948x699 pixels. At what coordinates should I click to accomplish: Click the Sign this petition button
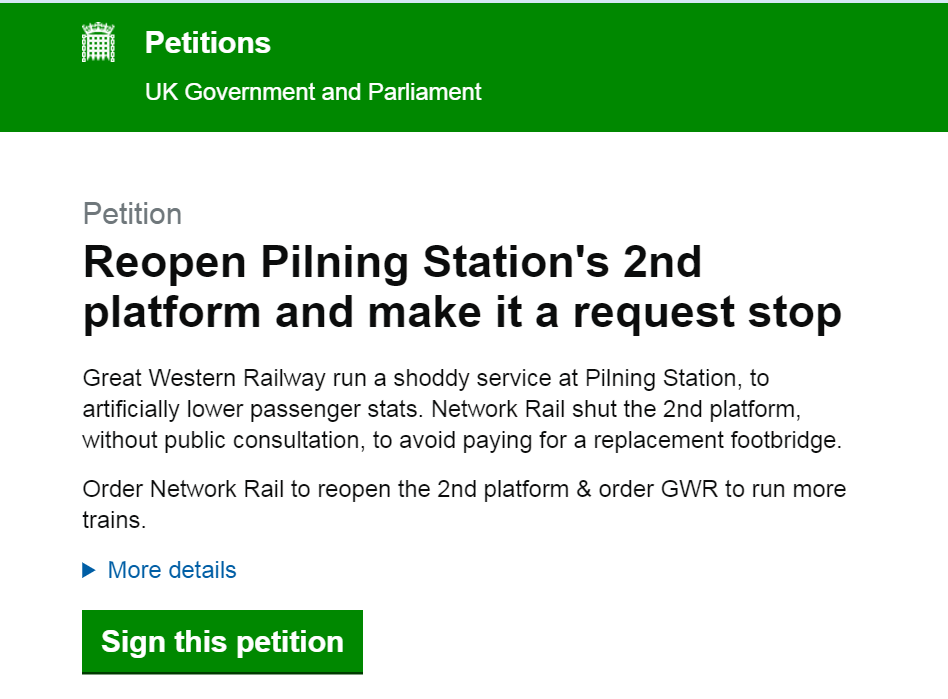[222, 642]
